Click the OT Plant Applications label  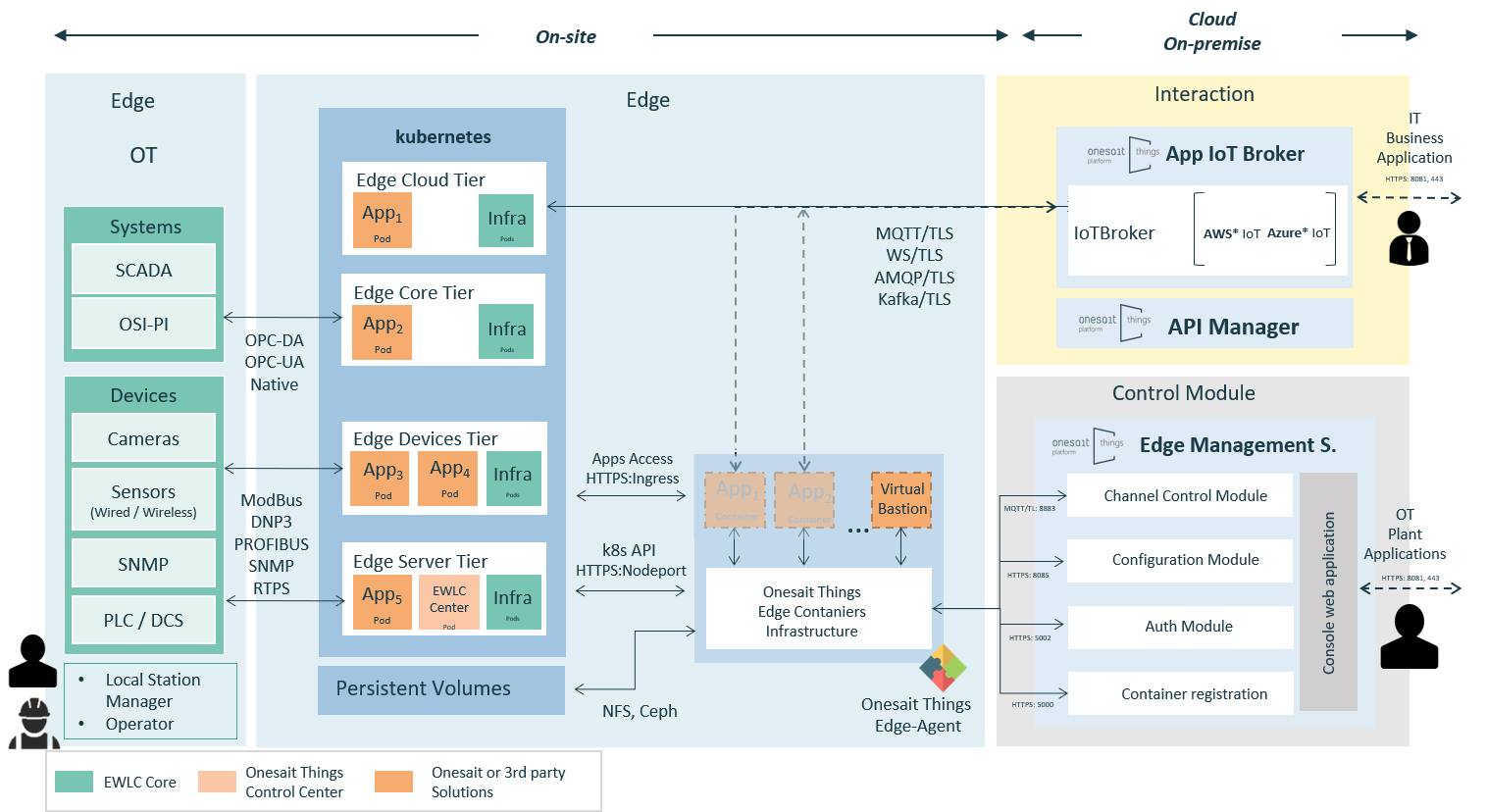tap(1405, 534)
